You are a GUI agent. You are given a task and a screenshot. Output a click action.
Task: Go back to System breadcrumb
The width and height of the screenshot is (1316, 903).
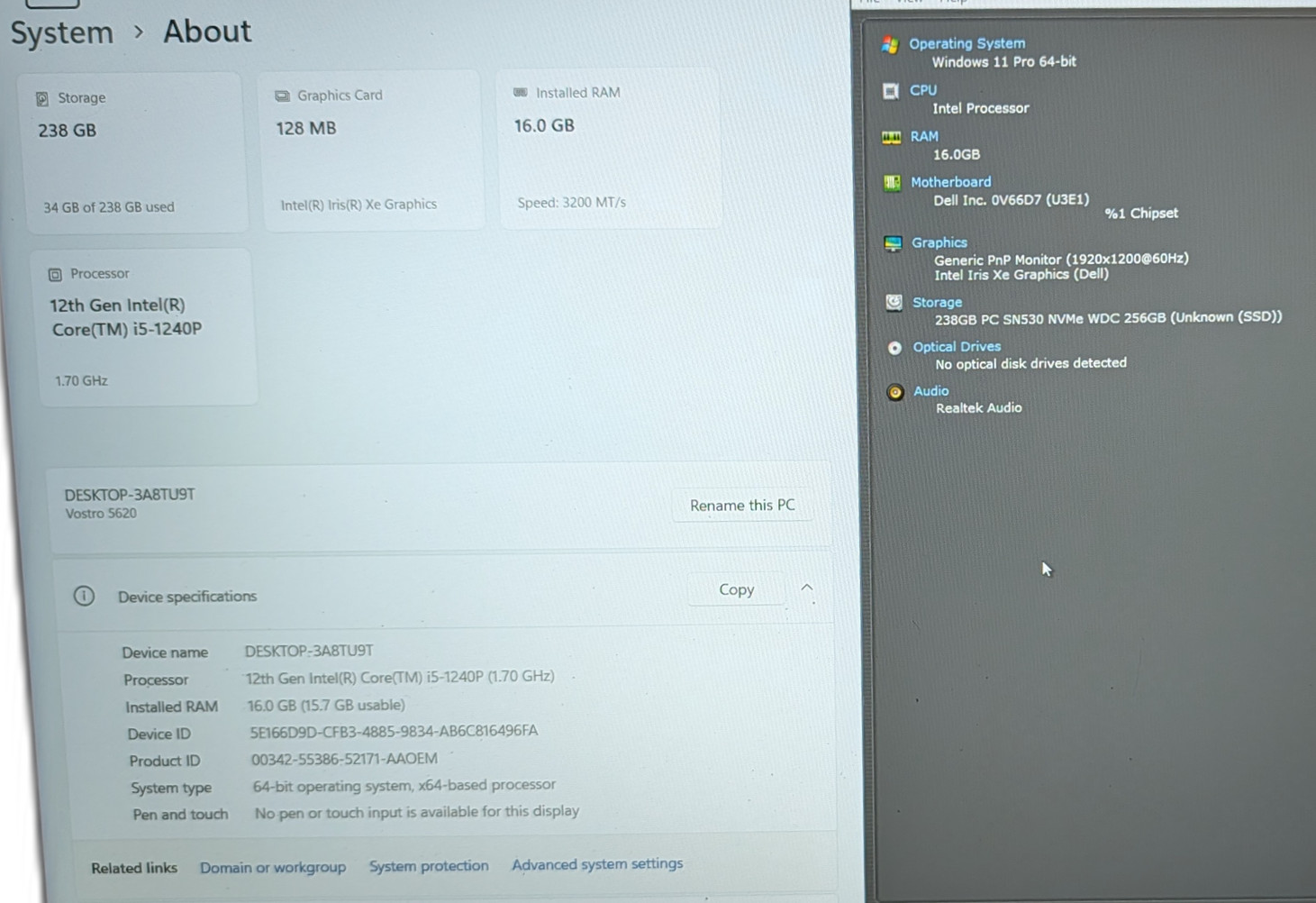[61, 33]
